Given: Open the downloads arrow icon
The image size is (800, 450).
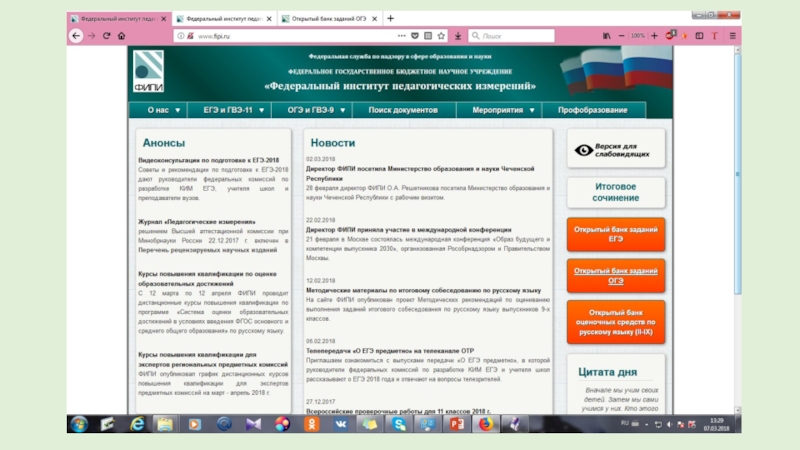Looking at the screenshot, I should [458, 36].
